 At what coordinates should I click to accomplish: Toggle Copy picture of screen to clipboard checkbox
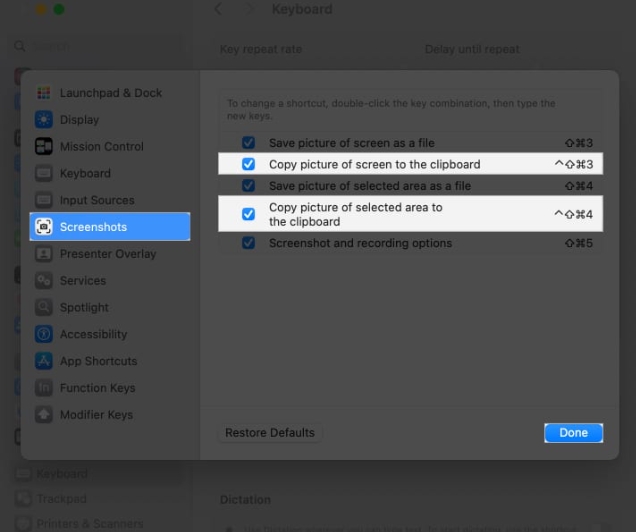click(249, 164)
